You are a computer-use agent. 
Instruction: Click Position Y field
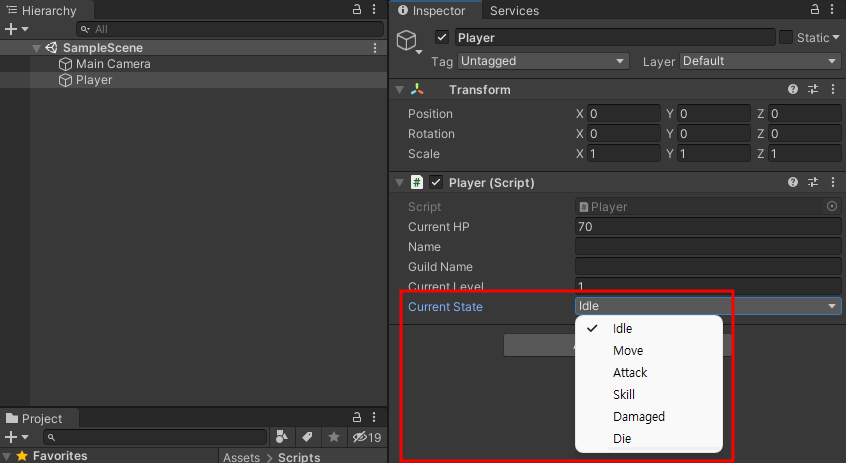714,114
